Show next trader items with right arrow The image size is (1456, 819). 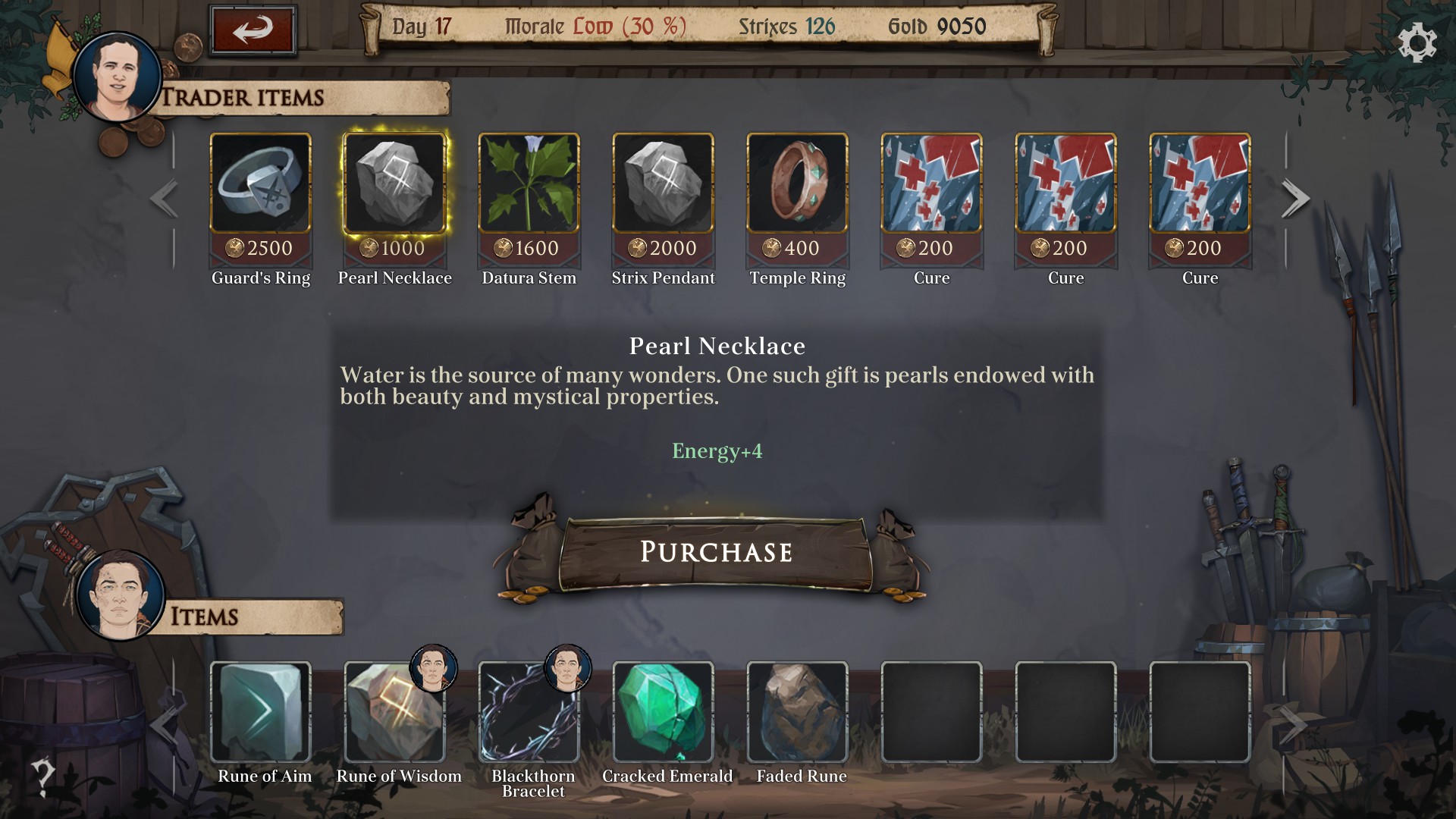tap(1295, 199)
